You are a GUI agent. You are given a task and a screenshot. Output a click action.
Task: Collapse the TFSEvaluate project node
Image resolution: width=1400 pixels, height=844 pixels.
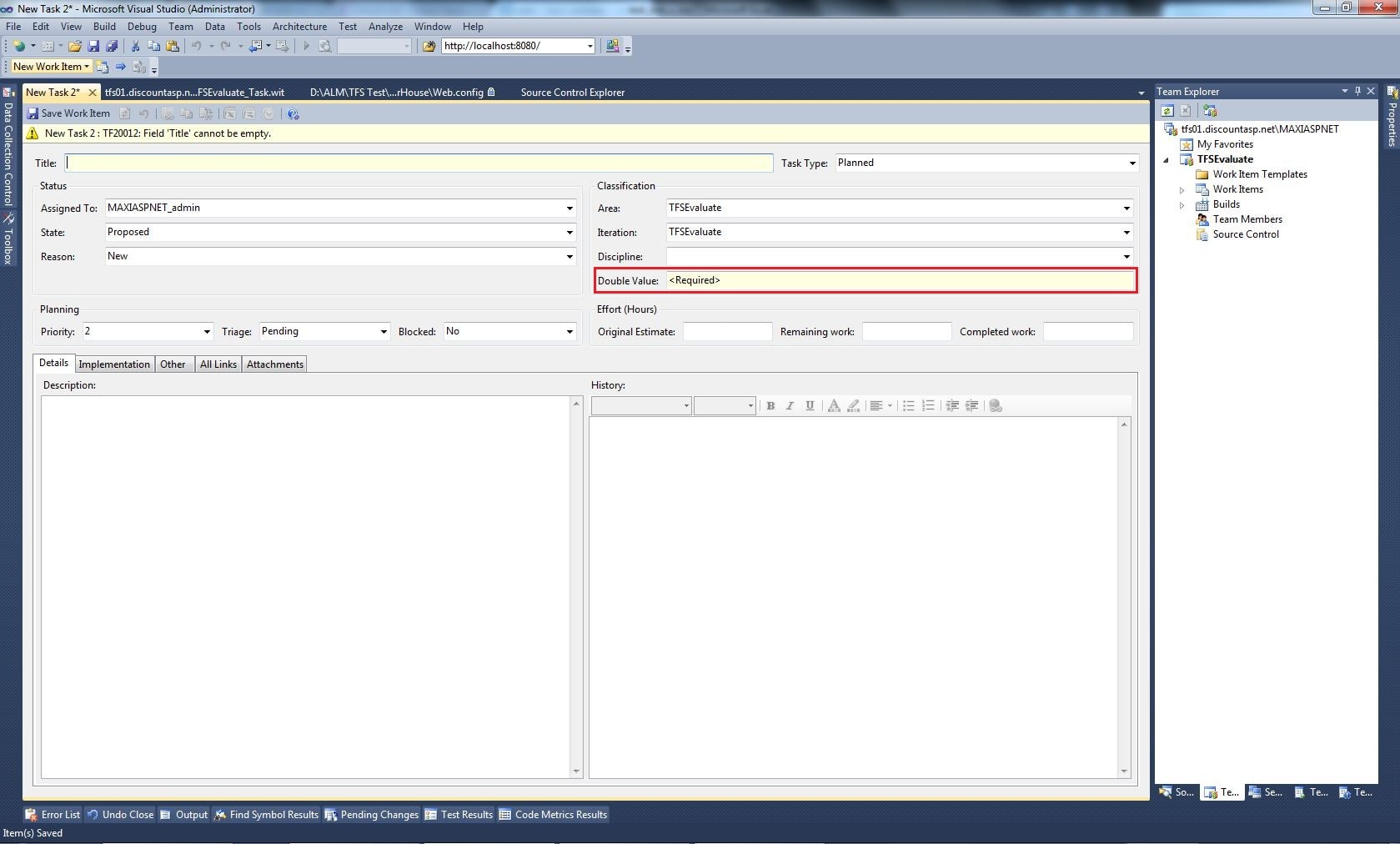coord(1167,160)
